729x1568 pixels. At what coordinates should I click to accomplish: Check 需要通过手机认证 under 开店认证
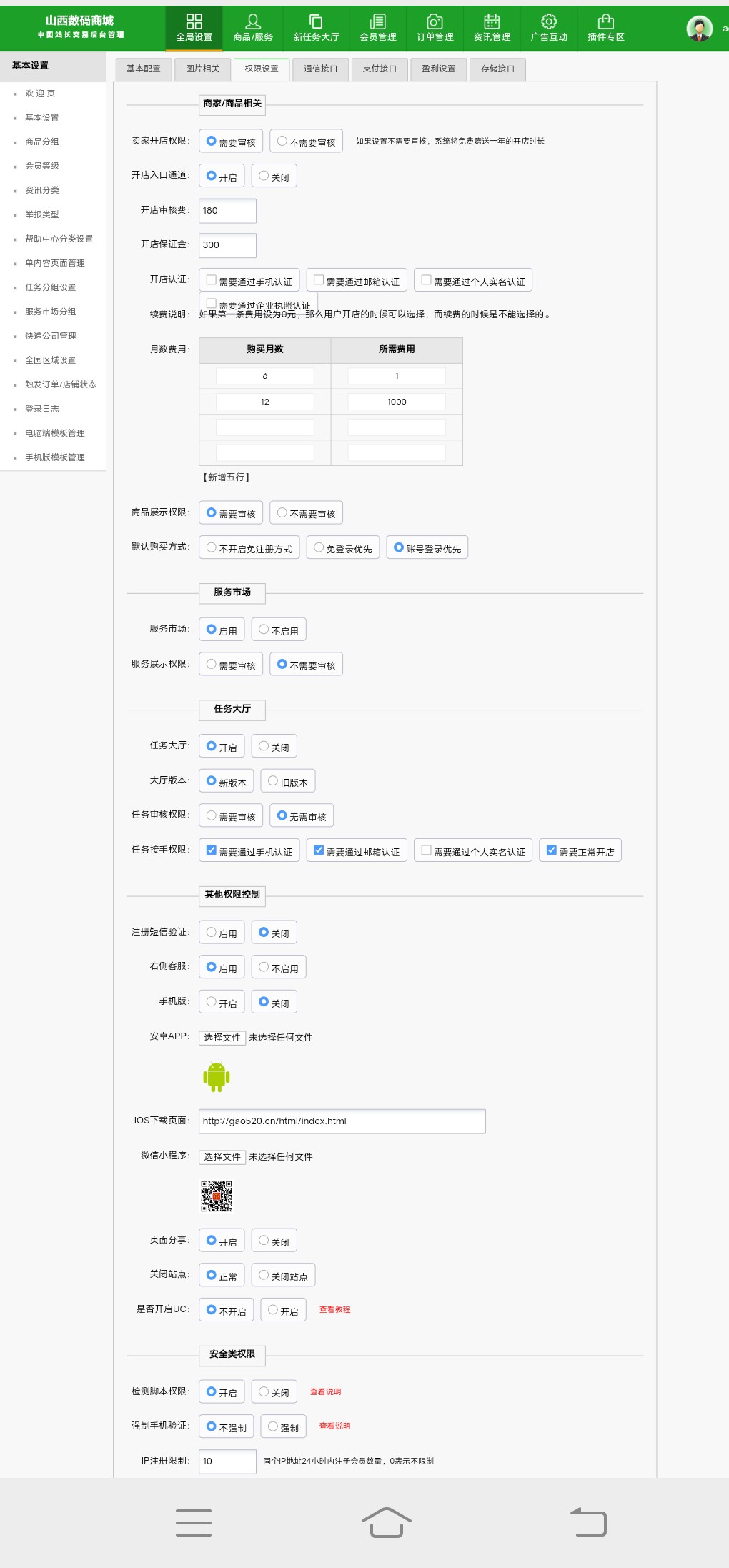pos(212,280)
